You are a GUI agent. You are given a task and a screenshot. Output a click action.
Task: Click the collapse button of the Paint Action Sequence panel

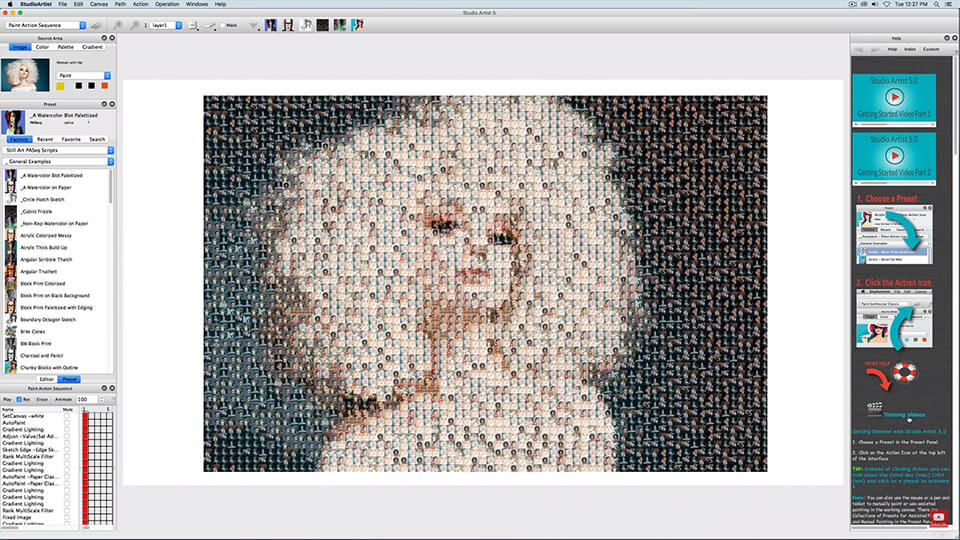(104, 388)
